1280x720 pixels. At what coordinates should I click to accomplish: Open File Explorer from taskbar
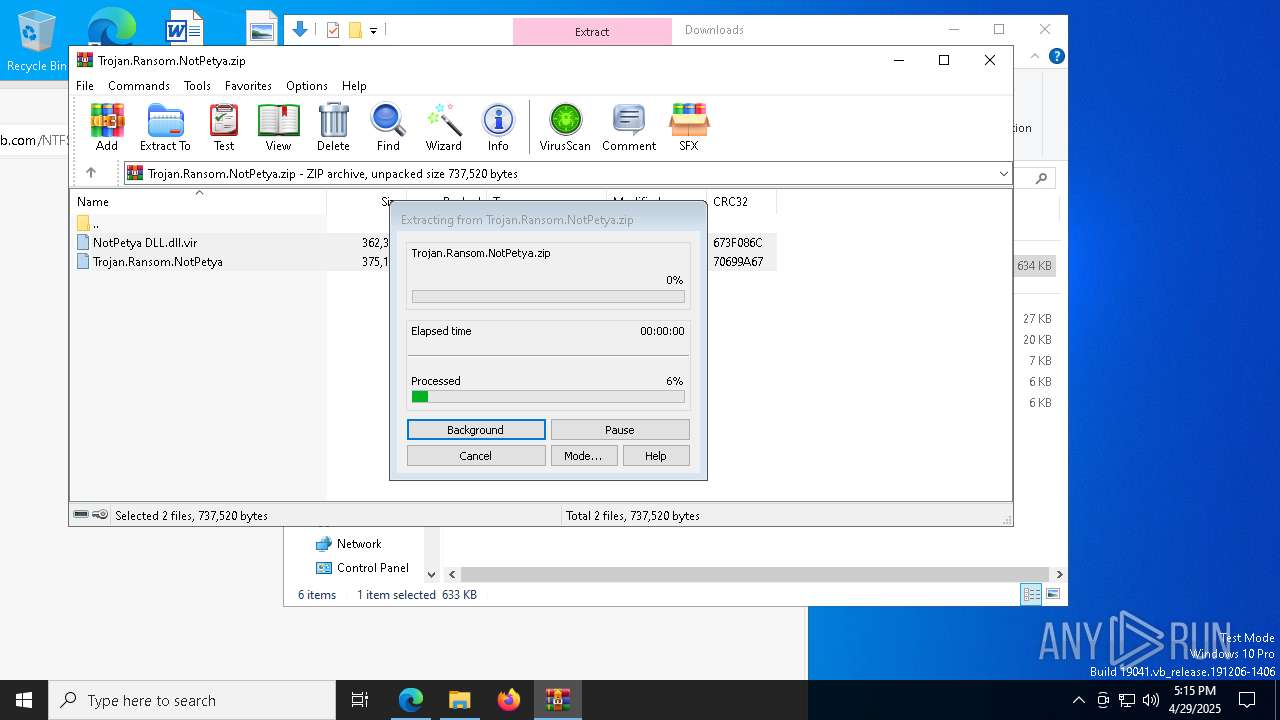click(459, 700)
